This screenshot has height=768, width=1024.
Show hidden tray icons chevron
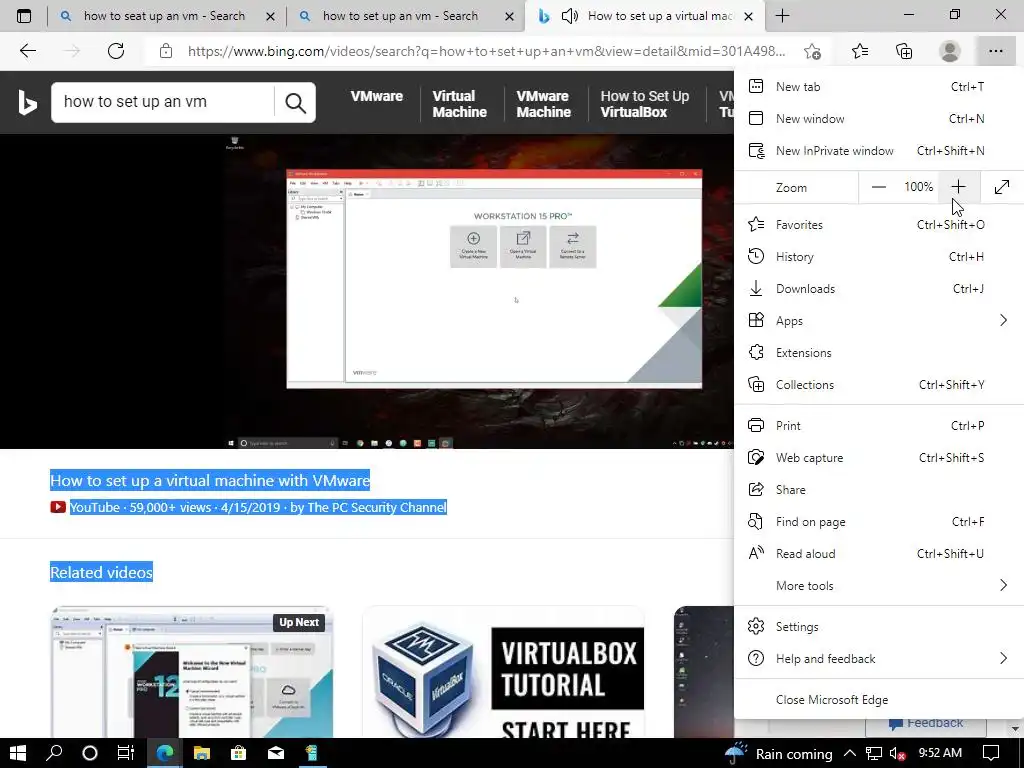click(x=850, y=753)
